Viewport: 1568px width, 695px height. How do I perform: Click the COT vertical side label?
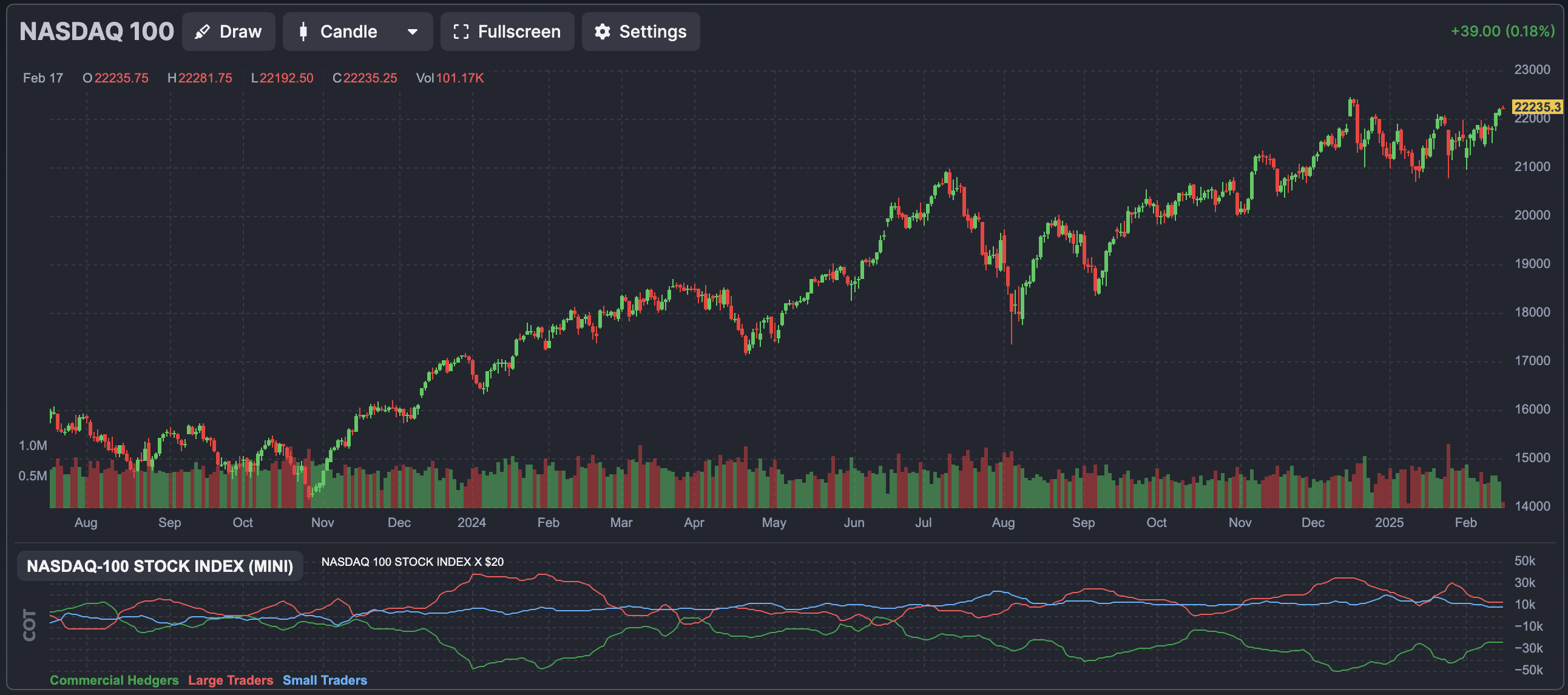click(x=29, y=625)
